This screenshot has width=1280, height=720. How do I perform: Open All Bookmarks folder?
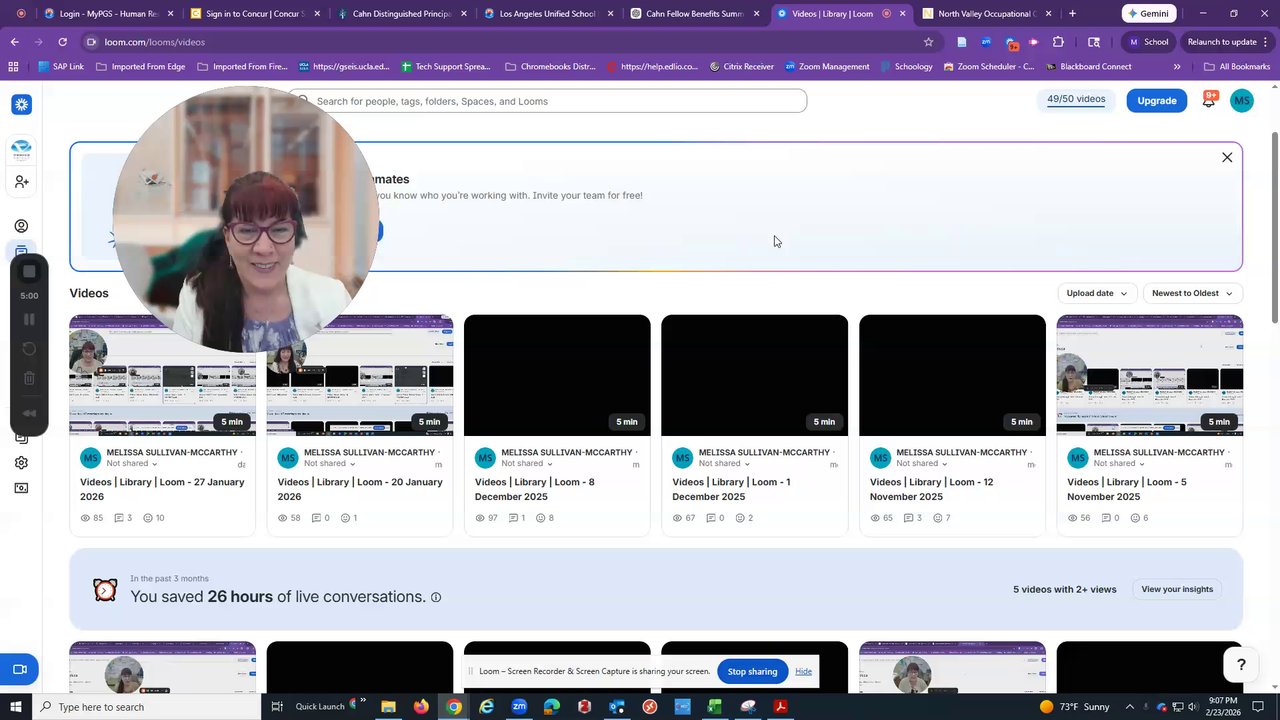pyautogui.click(x=1237, y=66)
